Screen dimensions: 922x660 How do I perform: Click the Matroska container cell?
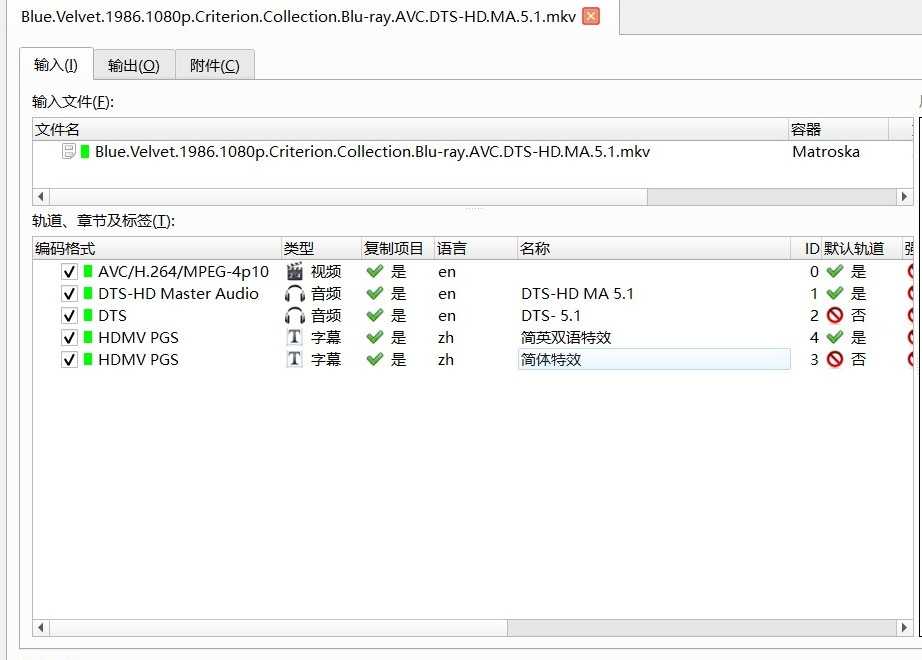tap(826, 152)
